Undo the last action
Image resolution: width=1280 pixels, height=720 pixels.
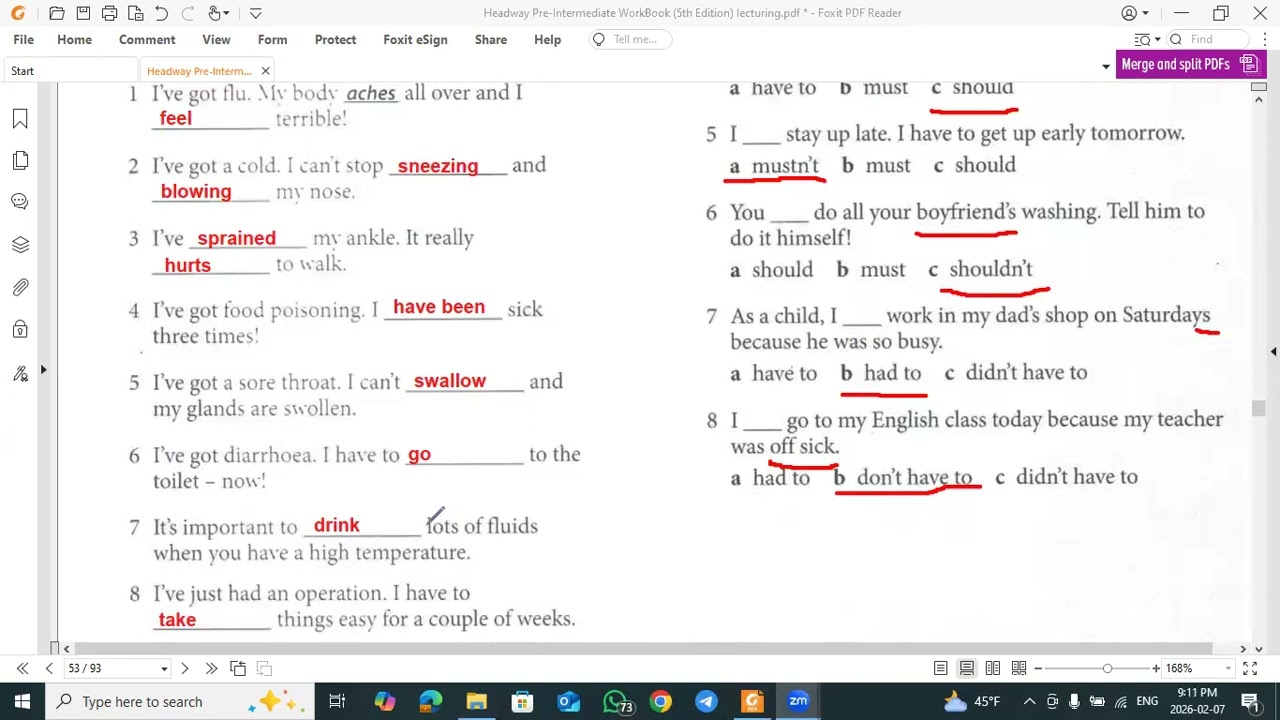[161, 13]
